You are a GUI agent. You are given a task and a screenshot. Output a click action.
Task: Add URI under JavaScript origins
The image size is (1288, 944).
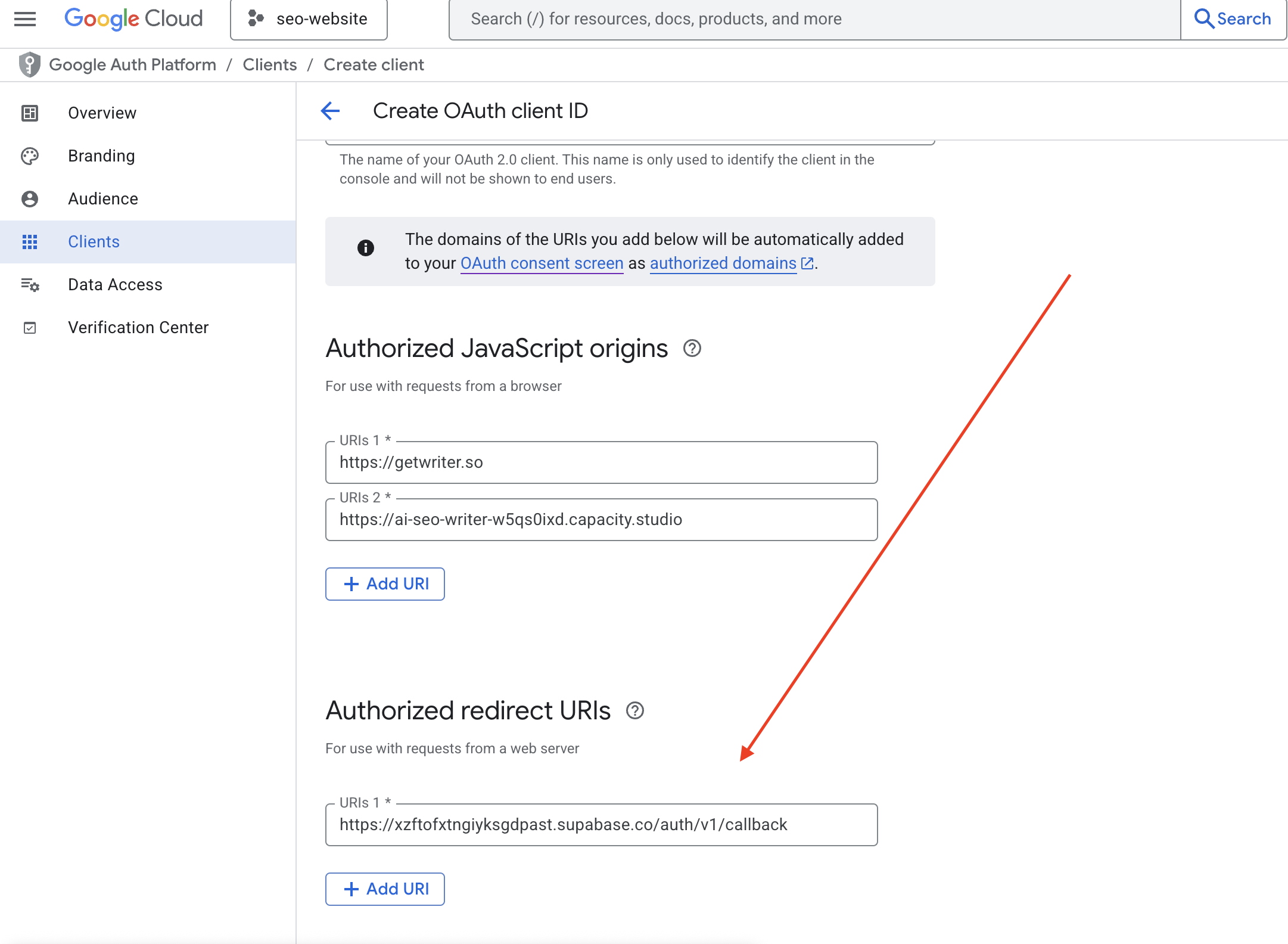point(385,584)
